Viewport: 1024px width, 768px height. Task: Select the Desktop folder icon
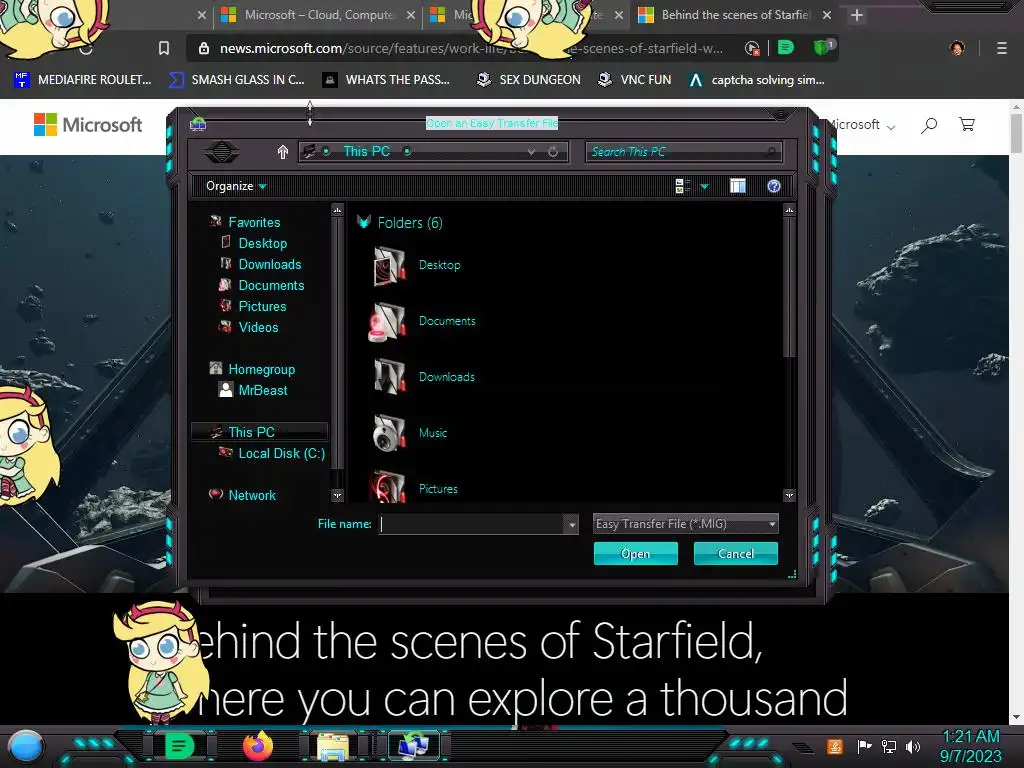389,265
